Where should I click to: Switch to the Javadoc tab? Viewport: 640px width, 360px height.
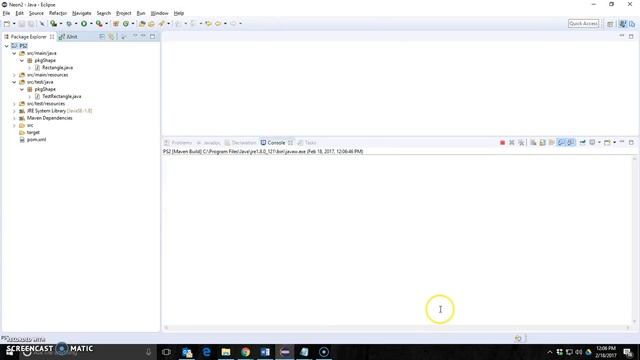point(208,142)
